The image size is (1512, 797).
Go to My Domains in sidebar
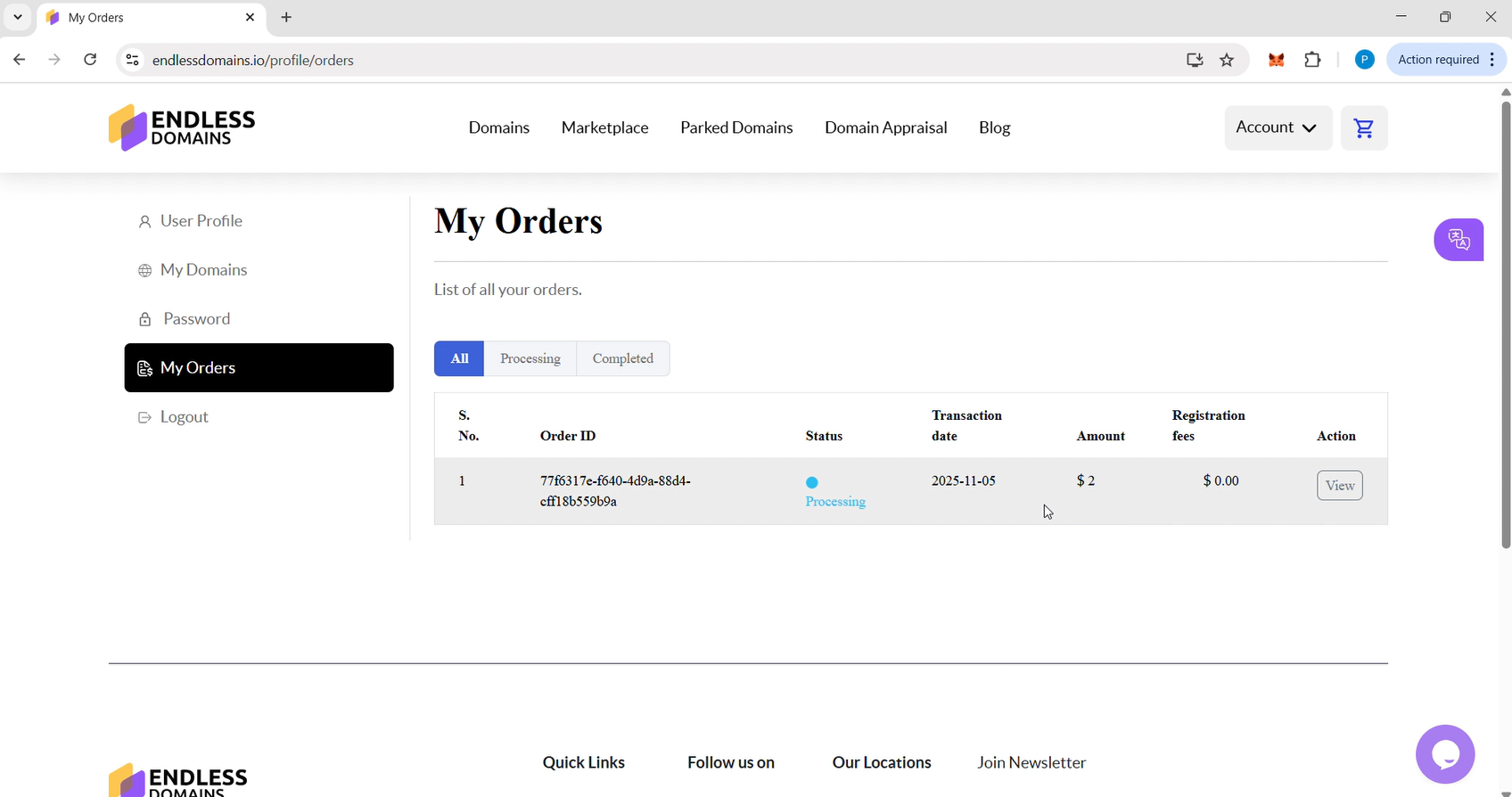(203, 270)
